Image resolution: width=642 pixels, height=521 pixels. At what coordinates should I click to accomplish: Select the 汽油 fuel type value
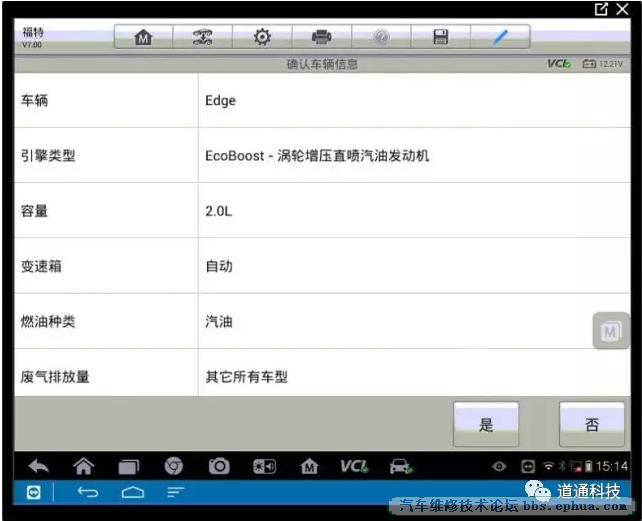pos(219,322)
